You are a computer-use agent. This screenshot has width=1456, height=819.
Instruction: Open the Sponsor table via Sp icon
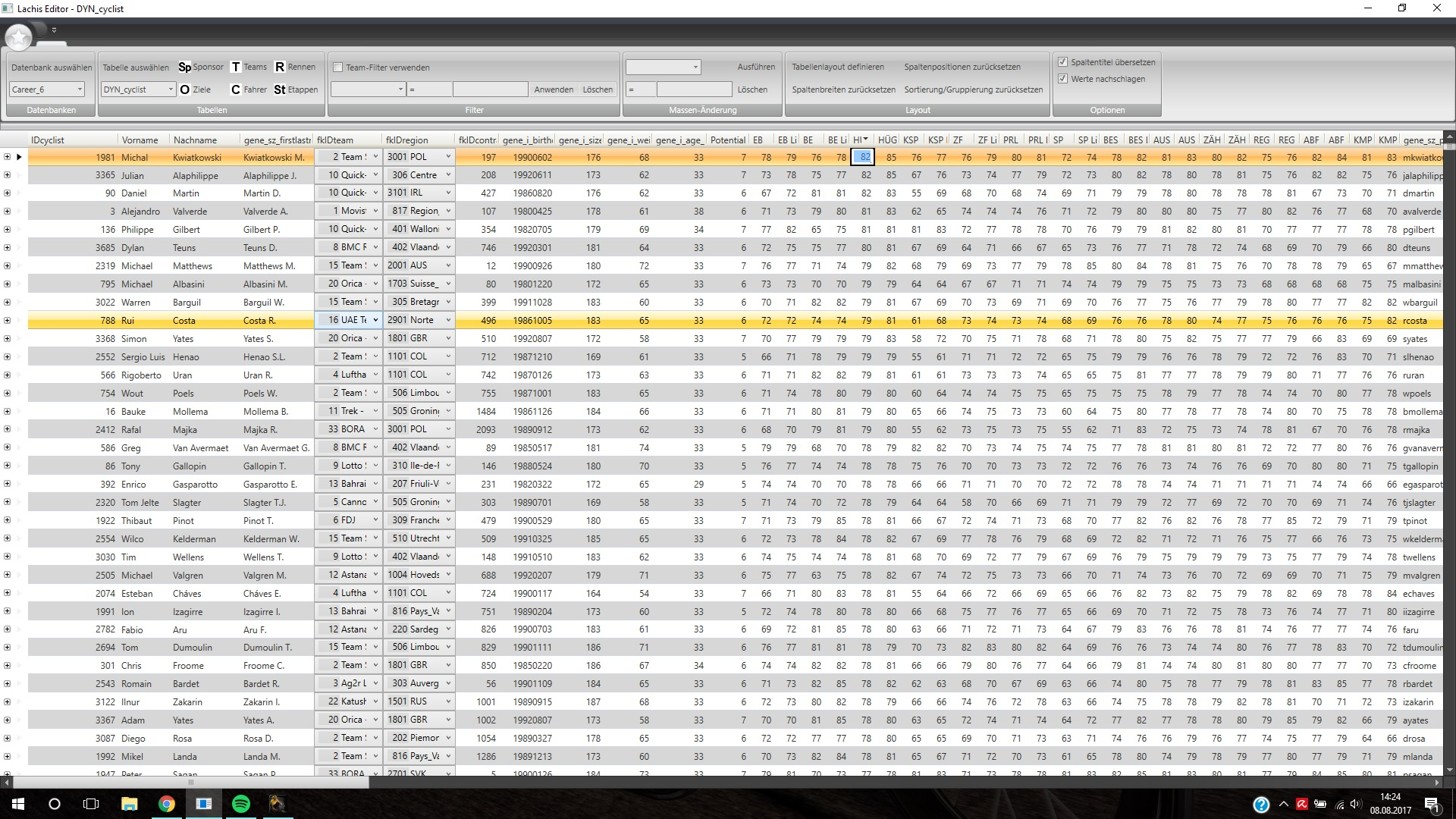pyautogui.click(x=186, y=67)
